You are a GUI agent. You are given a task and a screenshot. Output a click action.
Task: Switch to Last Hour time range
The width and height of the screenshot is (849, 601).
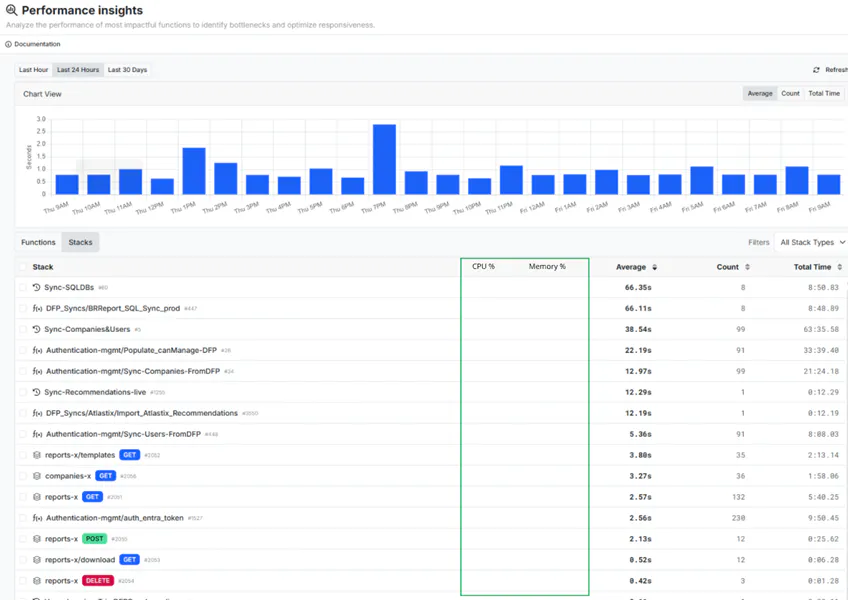pyautogui.click(x=34, y=70)
